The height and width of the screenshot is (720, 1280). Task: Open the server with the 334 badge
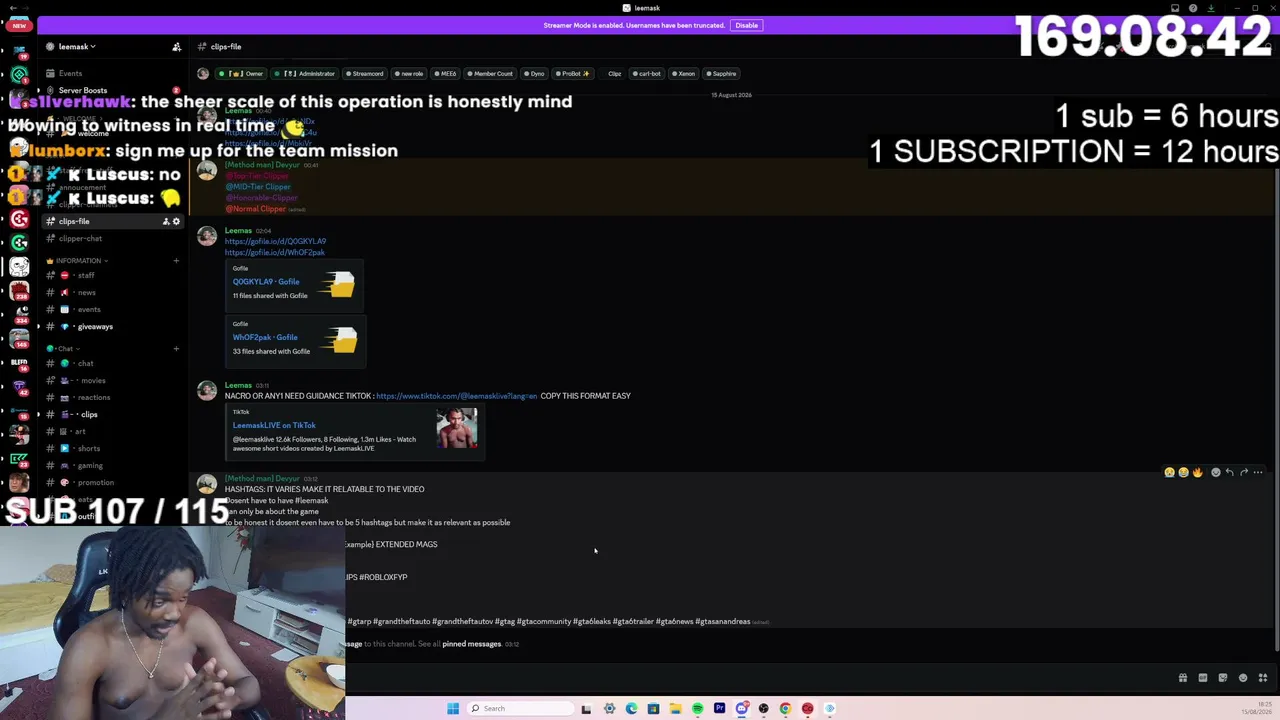pyautogui.click(x=19, y=316)
